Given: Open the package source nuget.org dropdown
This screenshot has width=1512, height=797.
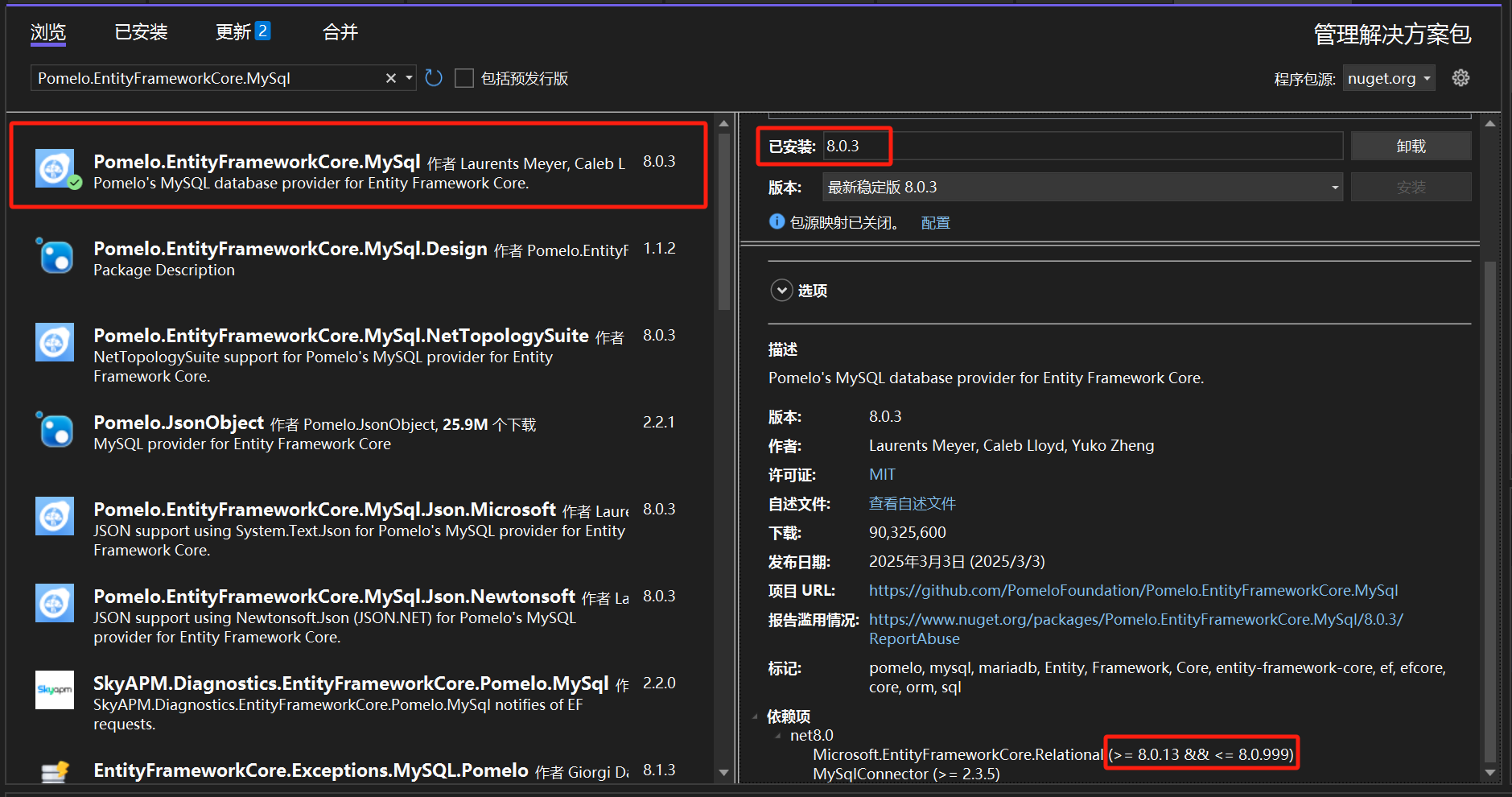Looking at the screenshot, I should [x=1389, y=78].
